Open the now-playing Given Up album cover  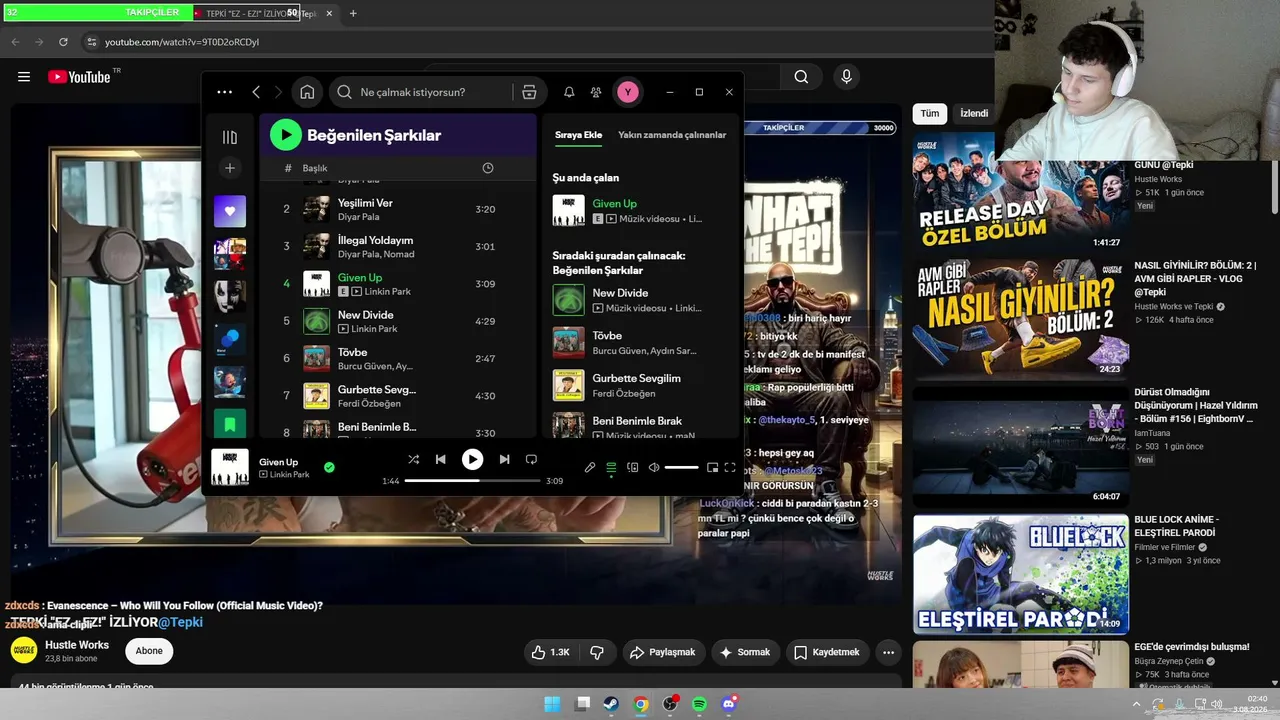pyautogui.click(x=230, y=467)
